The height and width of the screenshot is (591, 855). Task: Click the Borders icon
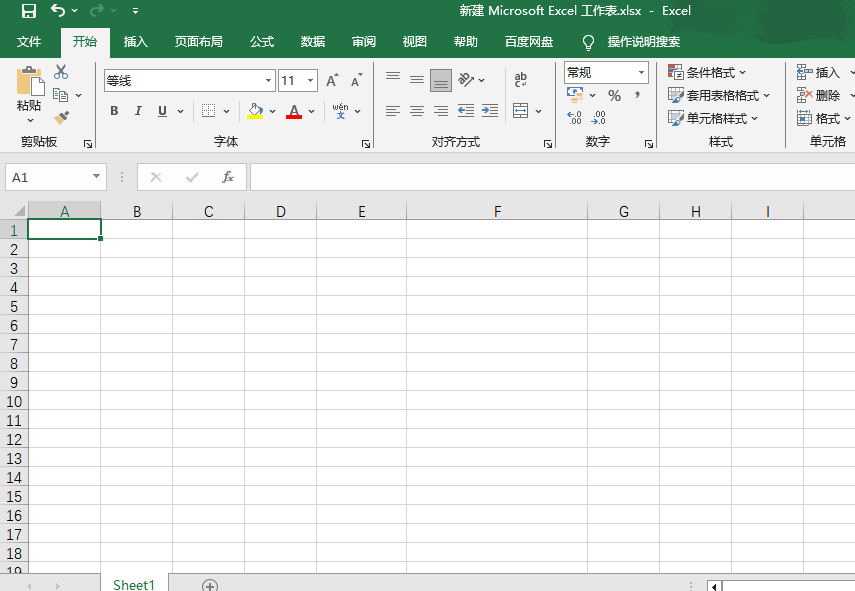[208, 111]
